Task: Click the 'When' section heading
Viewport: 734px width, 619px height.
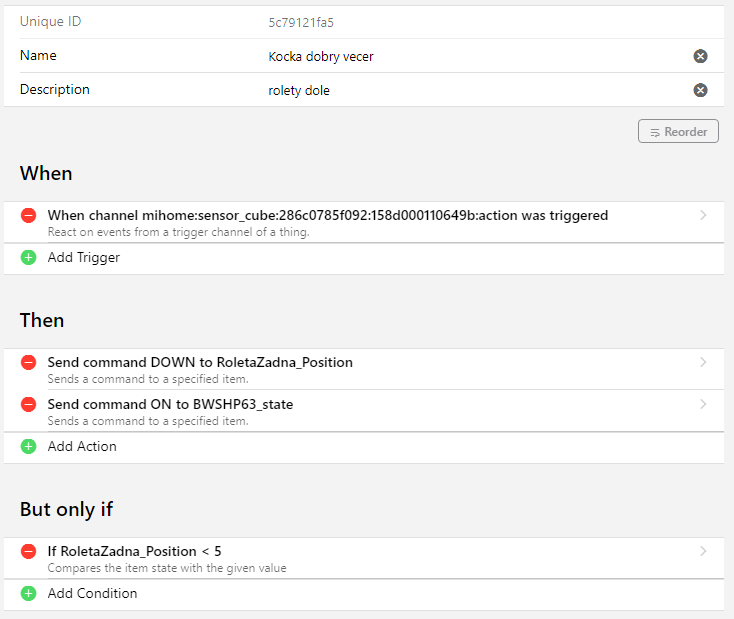Action: tap(46, 173)
